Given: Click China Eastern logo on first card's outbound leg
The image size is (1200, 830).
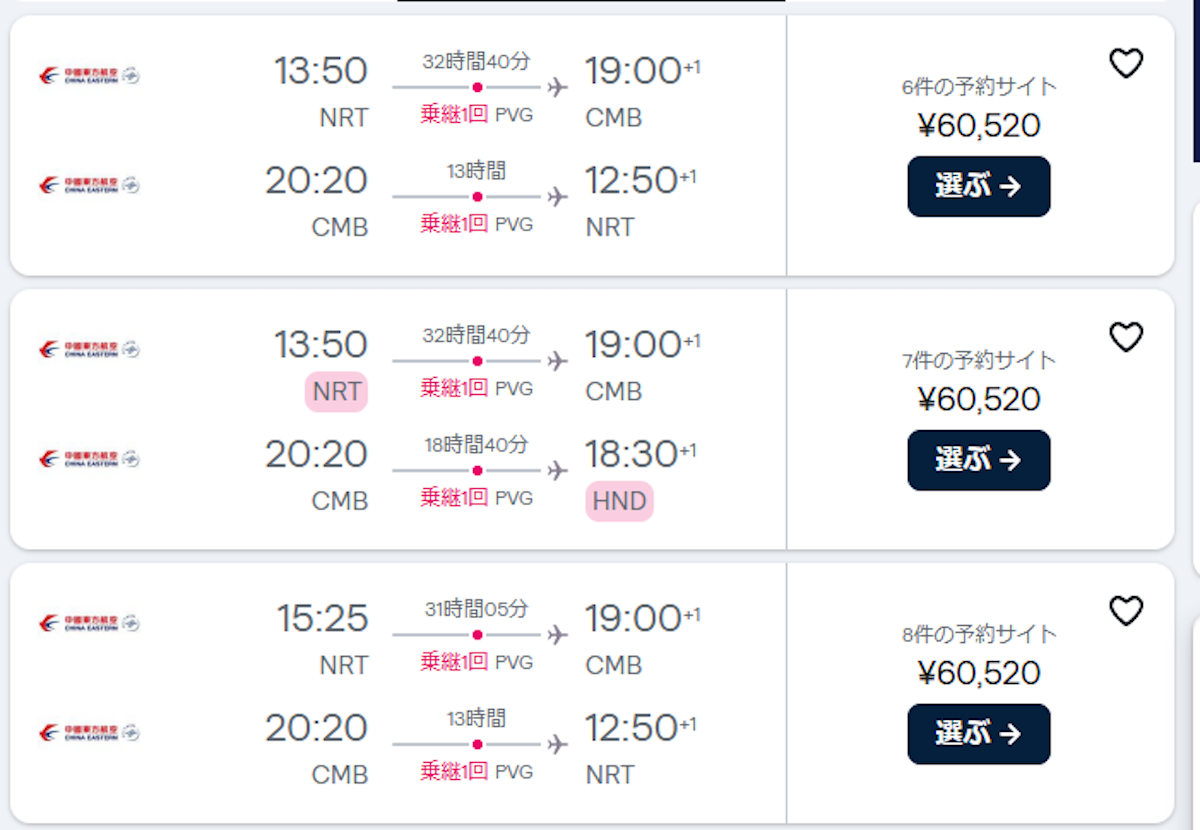Looking at the screenshot, I should [89, 75].
